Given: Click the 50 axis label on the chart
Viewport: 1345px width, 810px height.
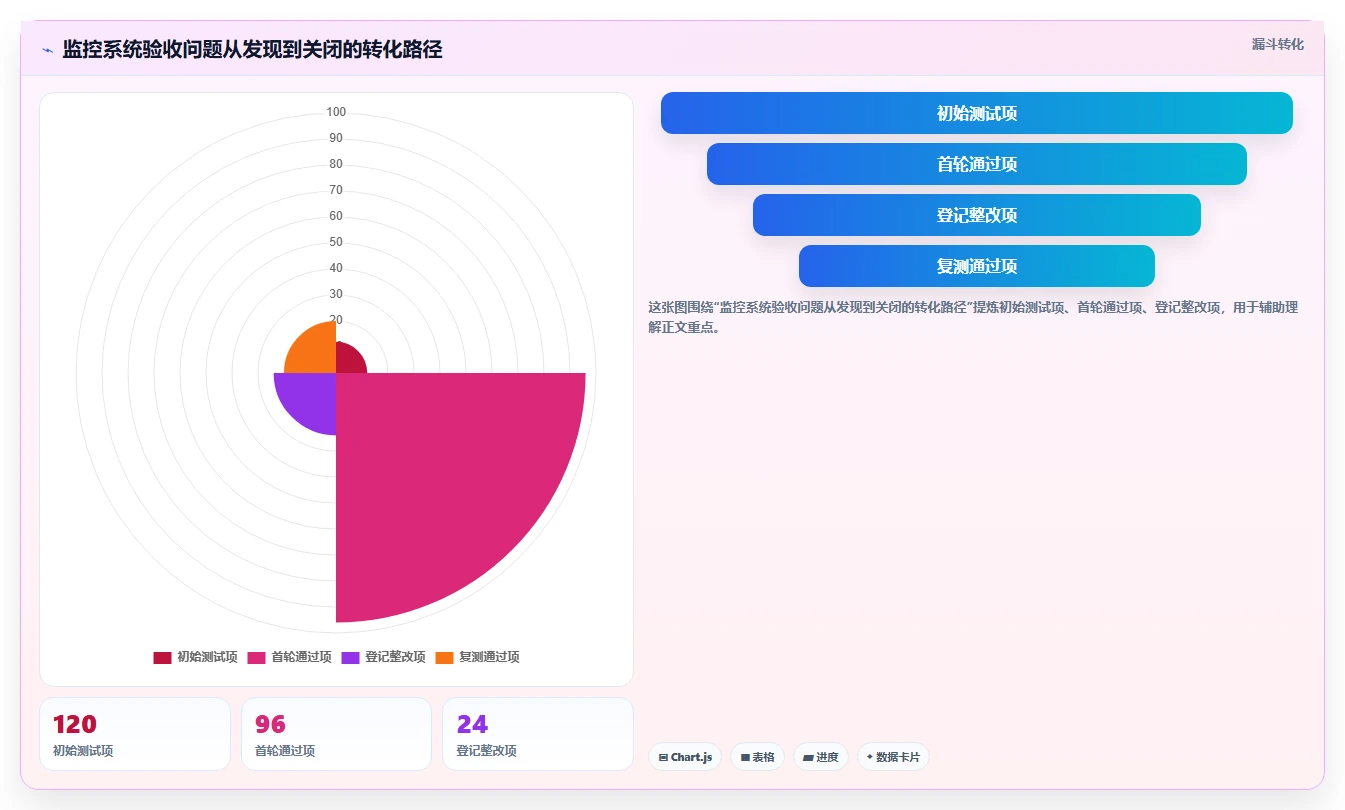Looking at the screenshot, I should 336,242.
